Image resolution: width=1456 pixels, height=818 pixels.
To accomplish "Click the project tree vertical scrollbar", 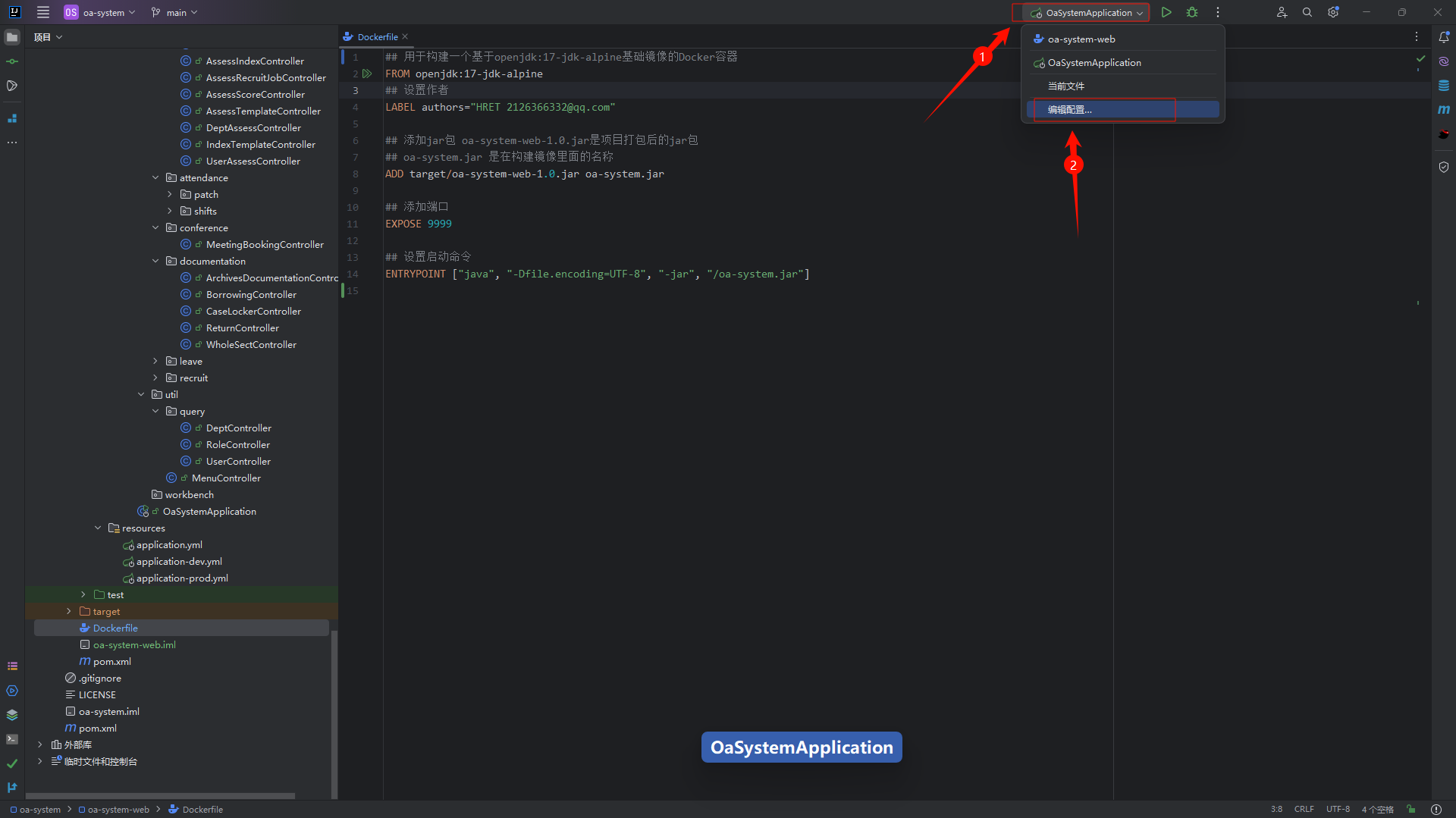I will coord(334,713).
